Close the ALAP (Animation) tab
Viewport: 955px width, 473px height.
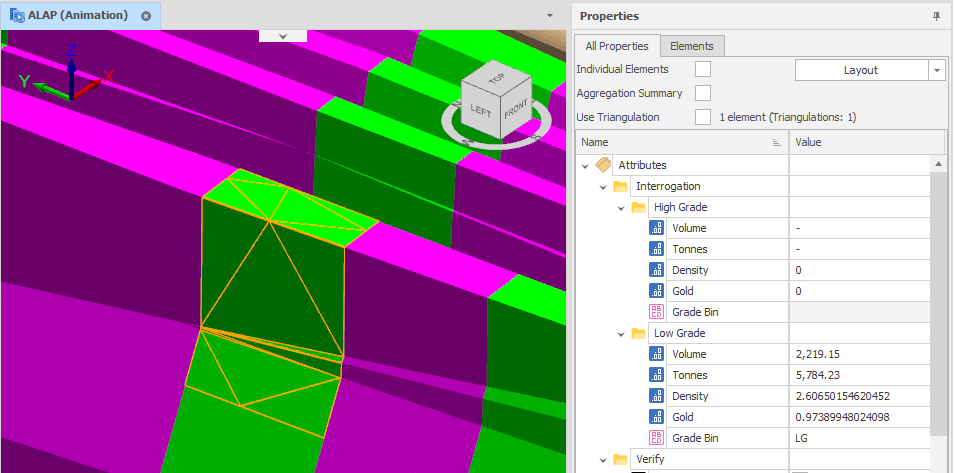(146, 16)
